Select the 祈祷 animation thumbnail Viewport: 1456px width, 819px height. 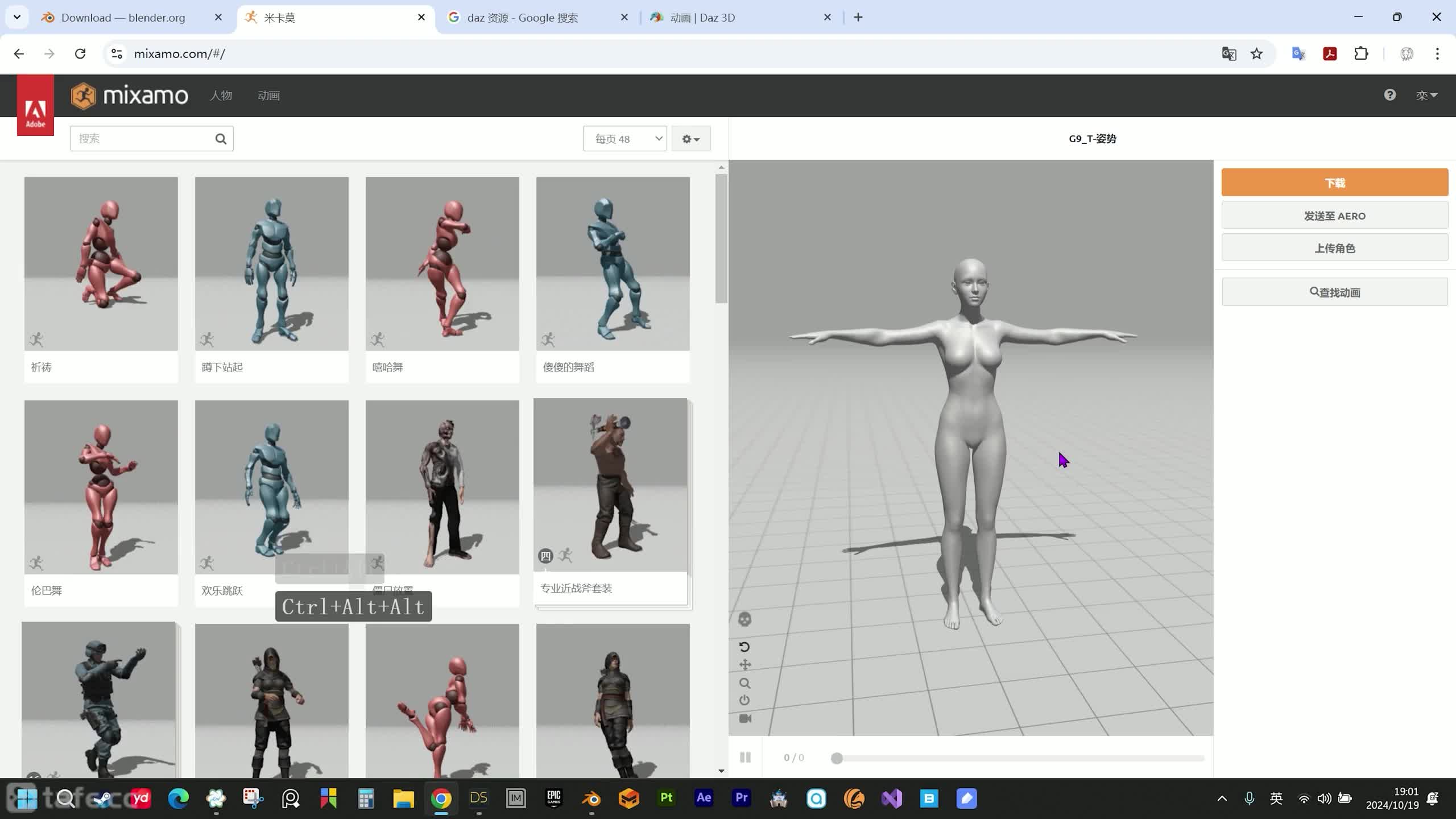[101, 264]
